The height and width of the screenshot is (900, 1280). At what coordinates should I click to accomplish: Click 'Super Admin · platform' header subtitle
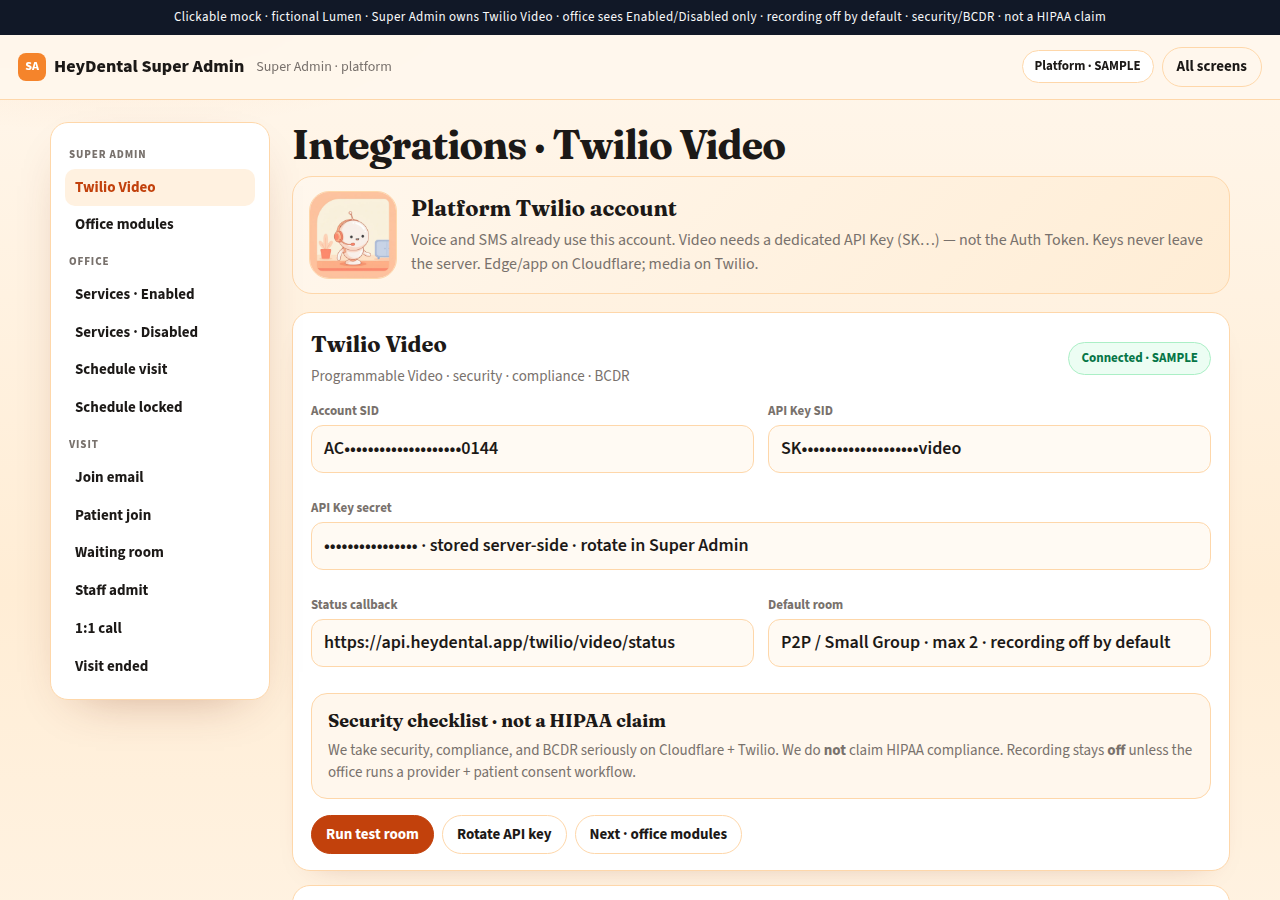point(324,67)
